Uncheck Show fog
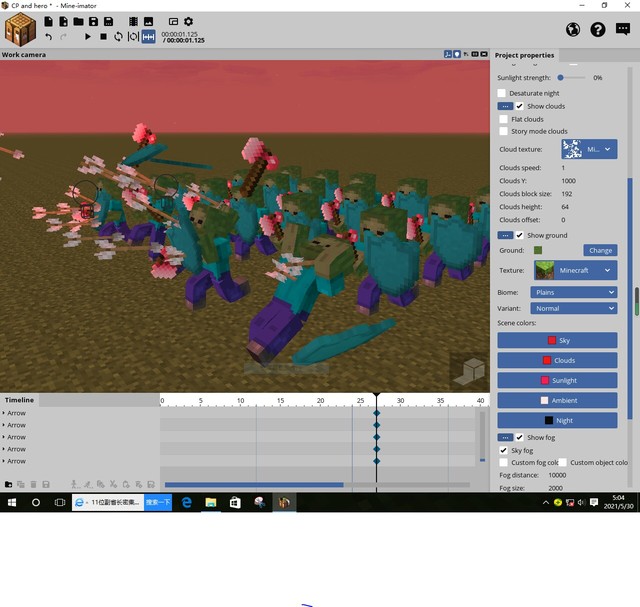The image size is (640, 607). pos(519,437)
